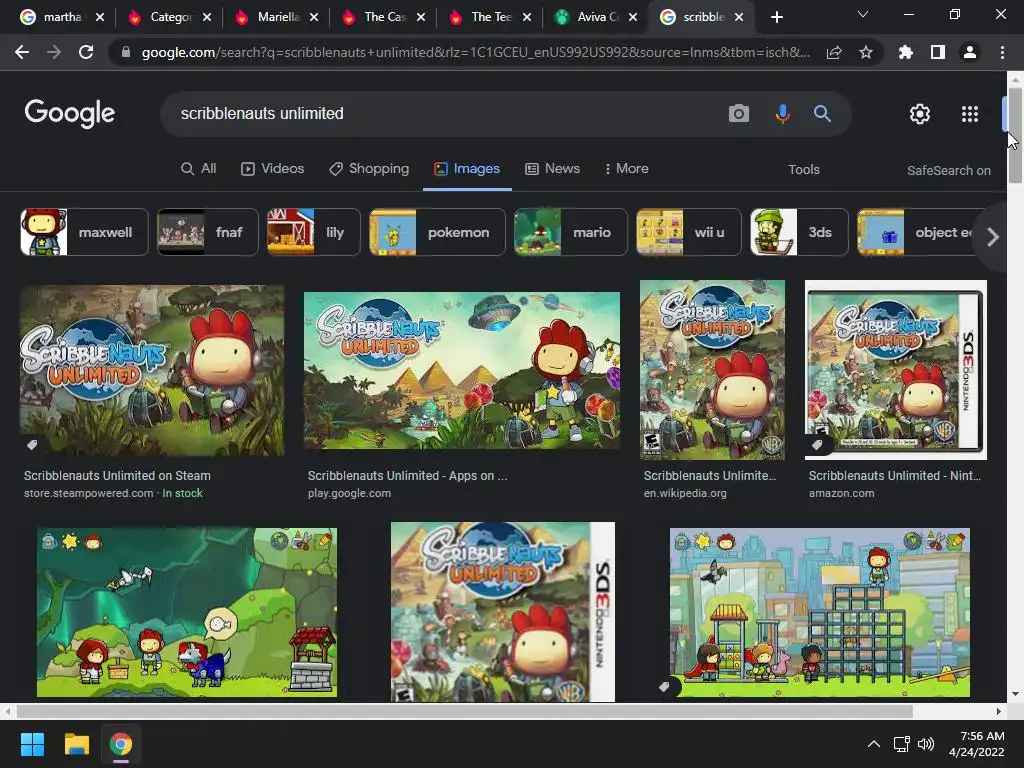Click the Google logo
This screenshot has width=1024, height=768.
(70, 114)
